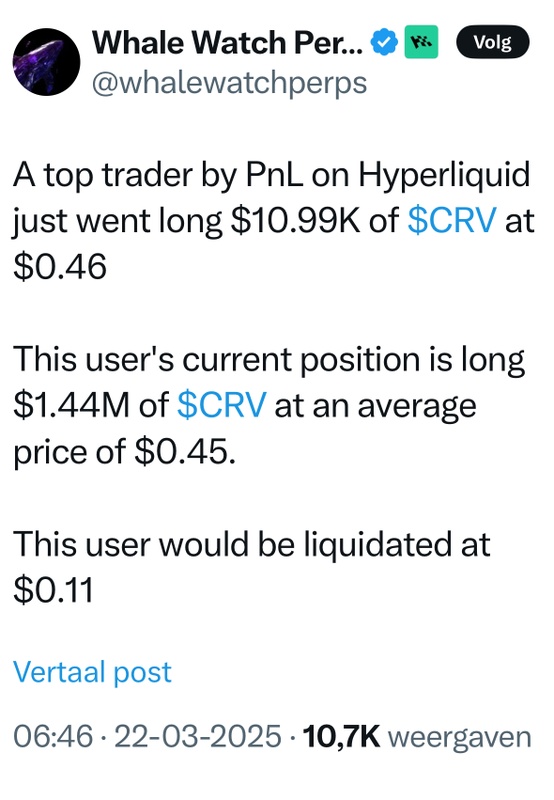This screenshot has height=800, width=554.
Task: Click the 06:46 timestamp
Action: [x=53, y=737]
